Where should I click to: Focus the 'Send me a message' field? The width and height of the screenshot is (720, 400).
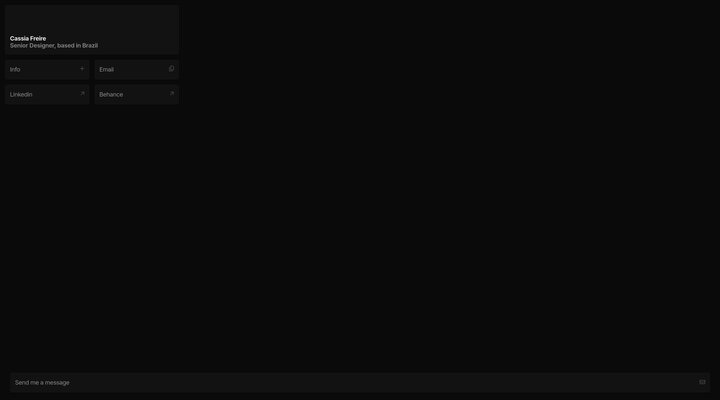(360, 383)
